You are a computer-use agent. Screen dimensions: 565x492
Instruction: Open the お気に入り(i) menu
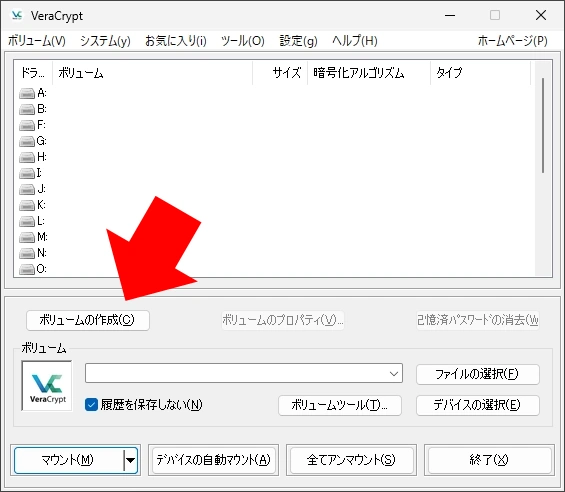click(x=176, y=41)
